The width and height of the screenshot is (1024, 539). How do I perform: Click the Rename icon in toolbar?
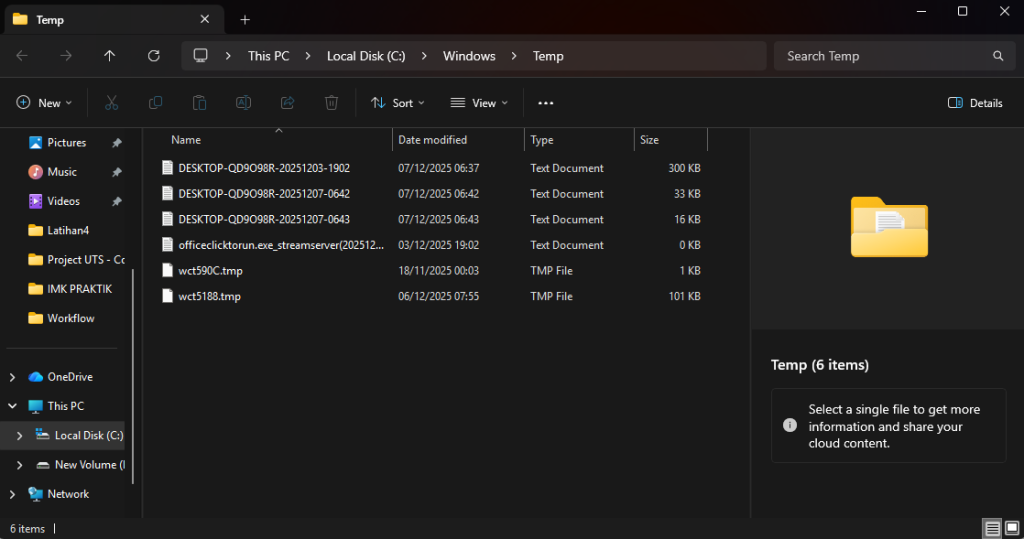point(243,103)
